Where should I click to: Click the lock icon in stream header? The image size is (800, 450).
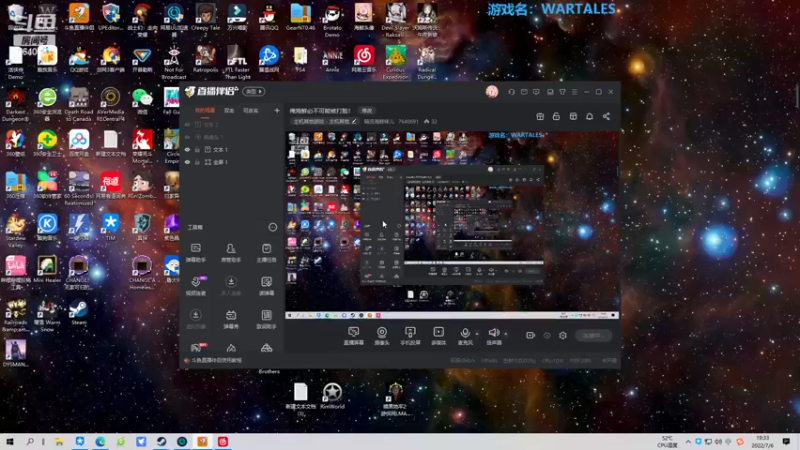click(556, 116)
